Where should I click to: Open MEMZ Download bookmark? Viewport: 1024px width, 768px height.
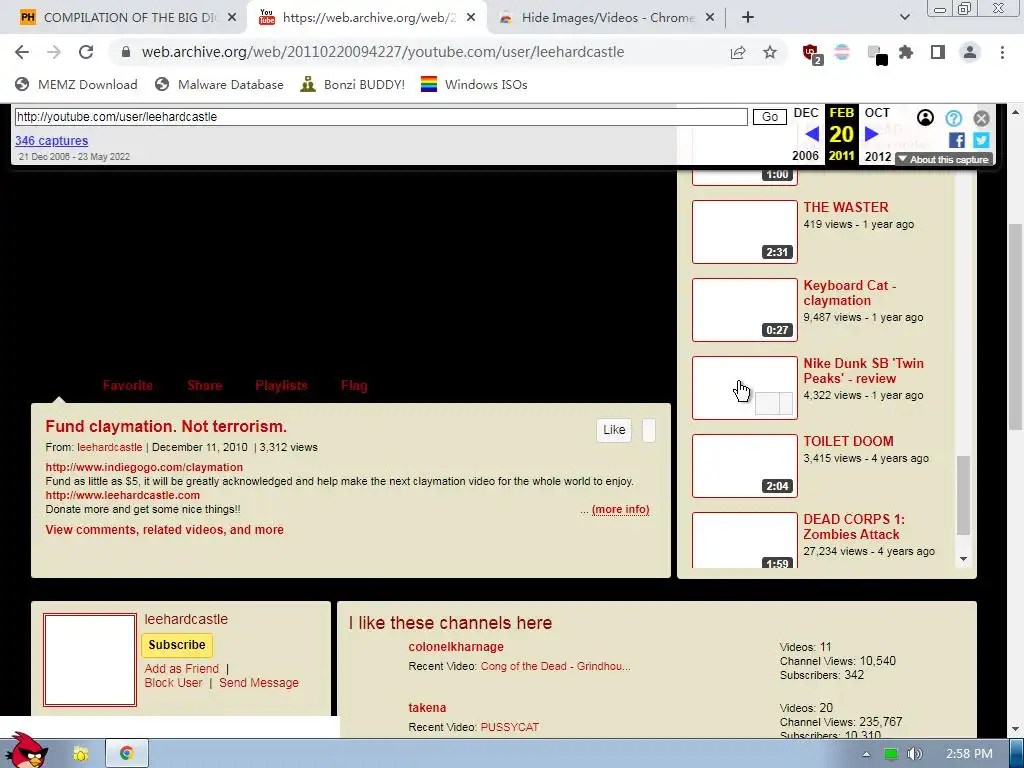click(x=76, y=84)
